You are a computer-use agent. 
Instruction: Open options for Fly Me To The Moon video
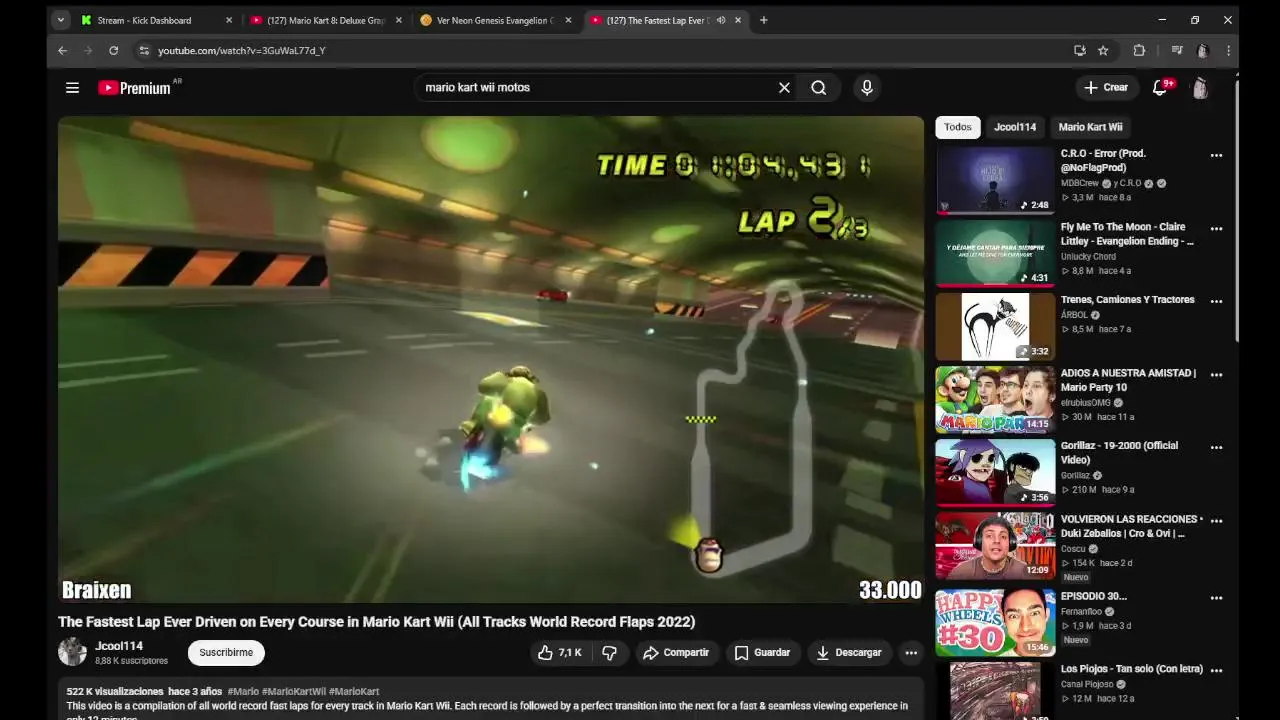click(1216, 228)
